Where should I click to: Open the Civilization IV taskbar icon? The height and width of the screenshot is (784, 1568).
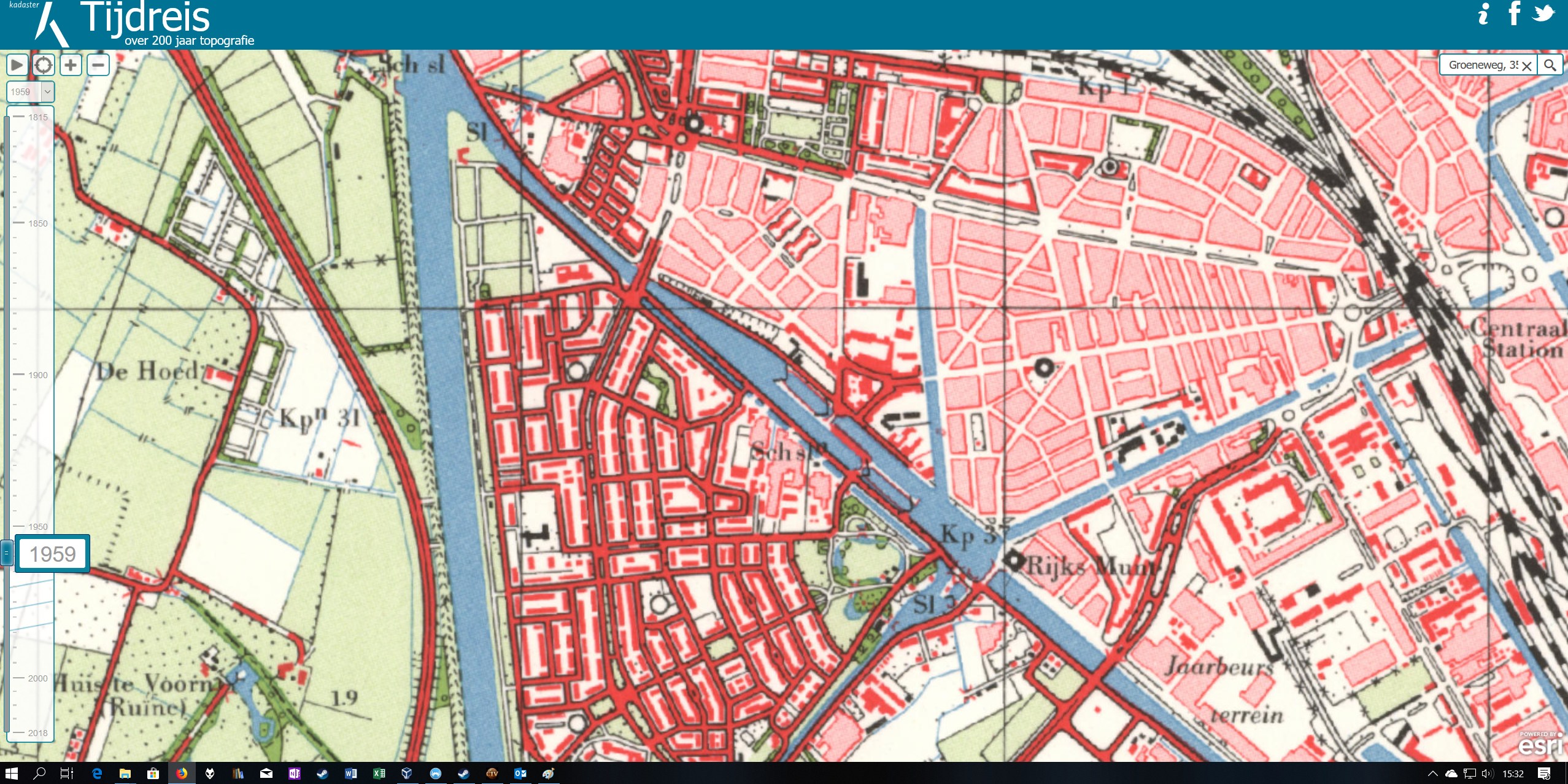[x=492, y=773]
